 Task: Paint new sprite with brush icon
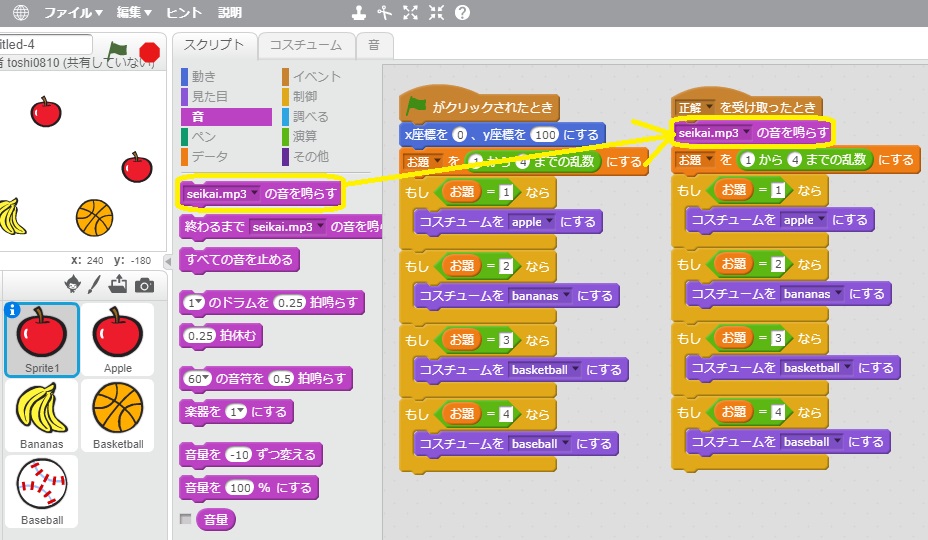click(94, 285)
